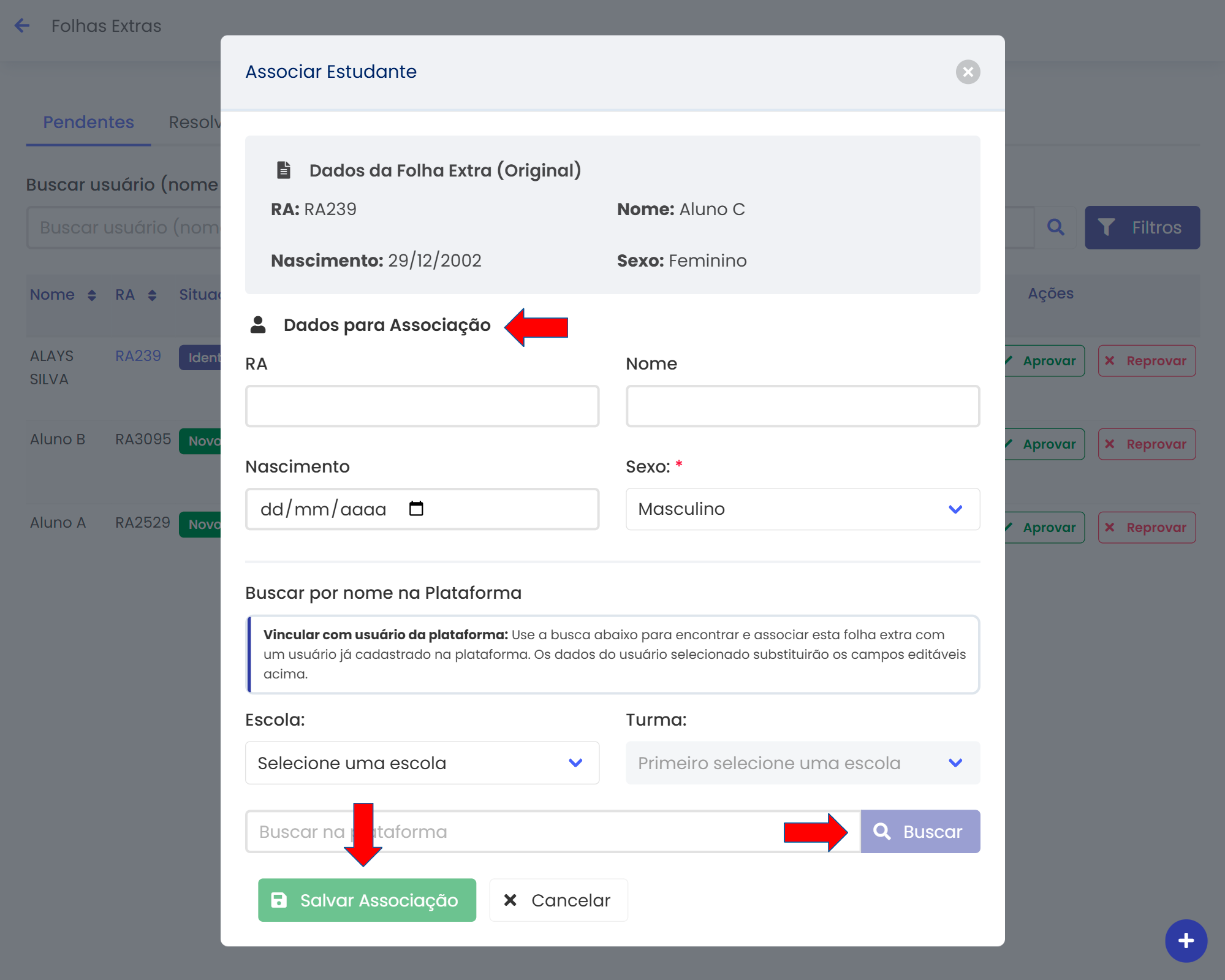
Task: Click the blue floating plus button
Action: coord(1186,941)
